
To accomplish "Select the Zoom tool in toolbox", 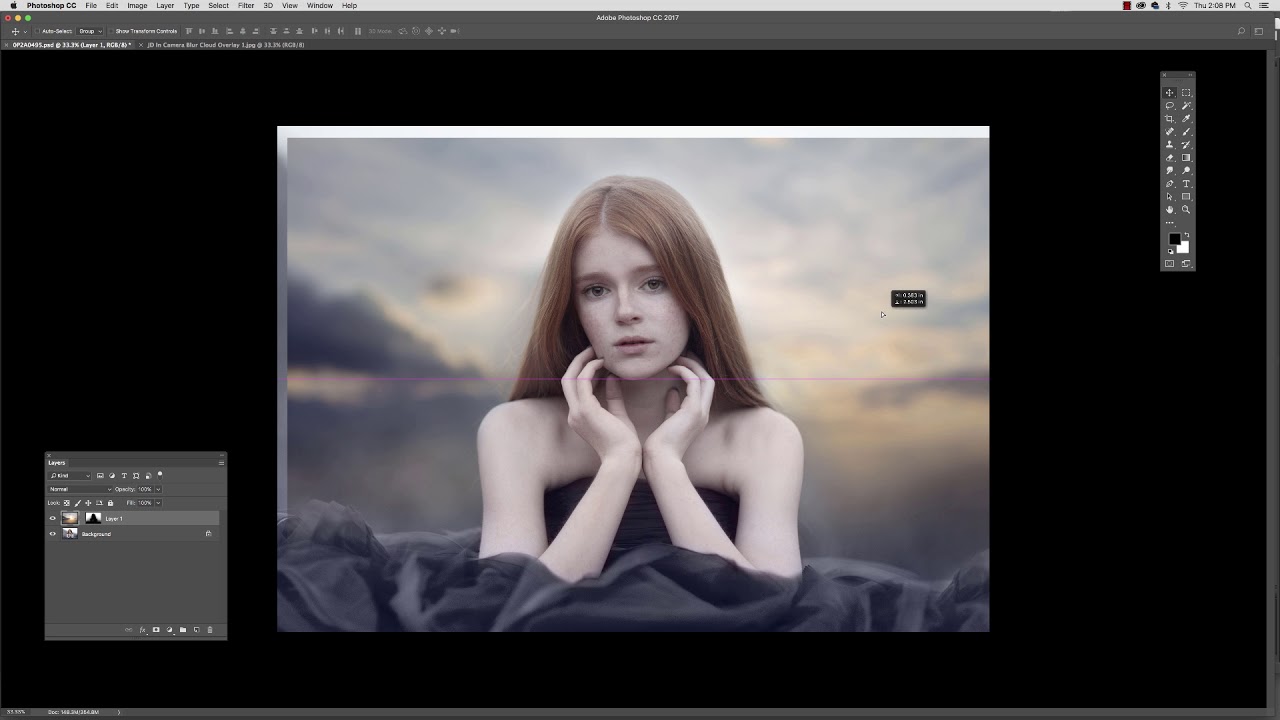I will click(1186, 210).
